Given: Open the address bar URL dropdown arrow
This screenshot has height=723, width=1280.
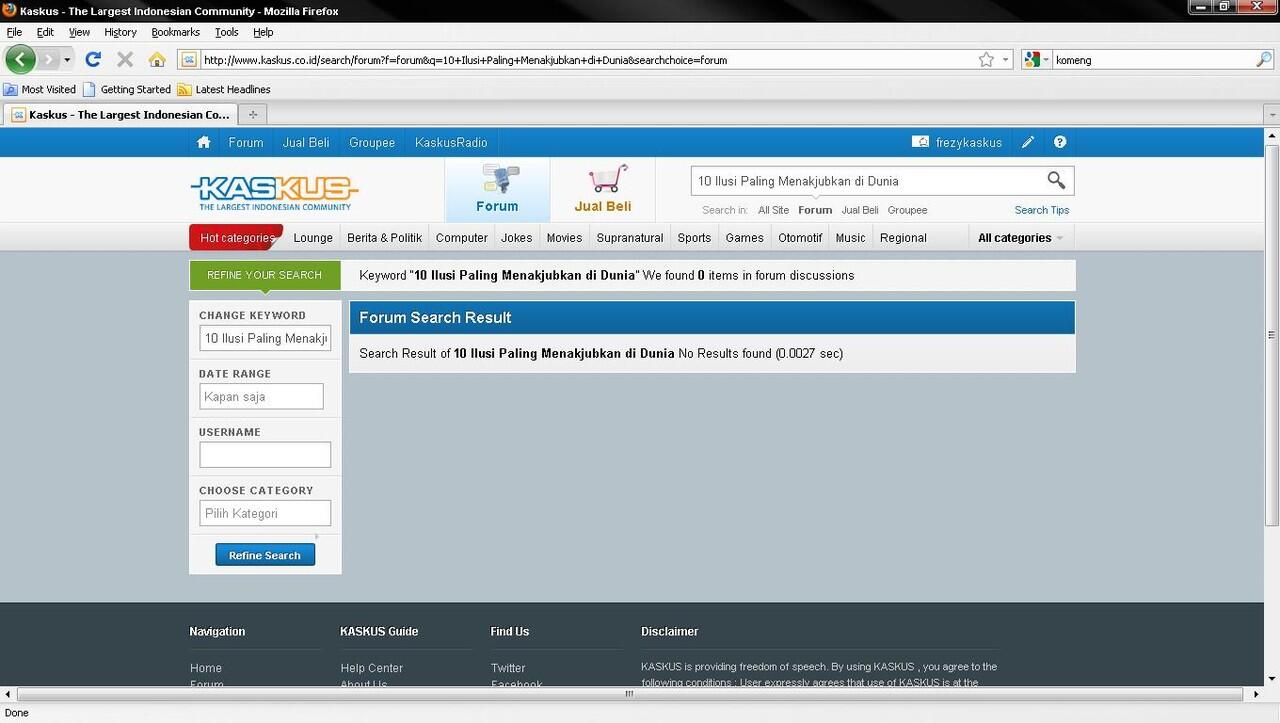Looking at the screenshot, I should click(1006, 60).
